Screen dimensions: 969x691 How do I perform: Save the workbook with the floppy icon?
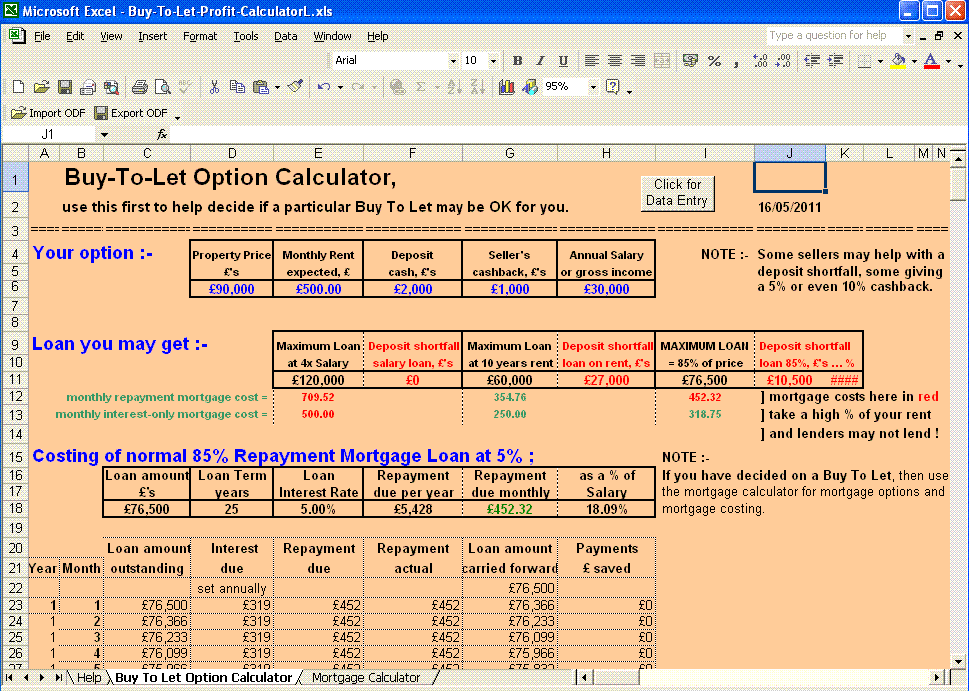[64, 87]
